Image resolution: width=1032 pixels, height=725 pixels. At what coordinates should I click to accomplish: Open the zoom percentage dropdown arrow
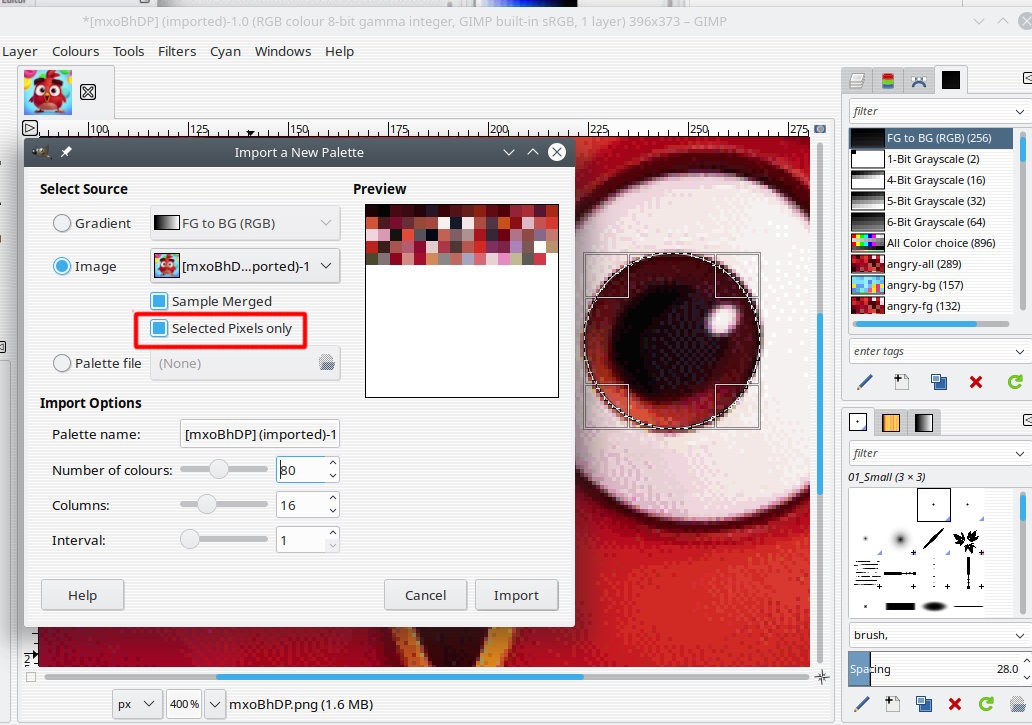pos(215,704)
